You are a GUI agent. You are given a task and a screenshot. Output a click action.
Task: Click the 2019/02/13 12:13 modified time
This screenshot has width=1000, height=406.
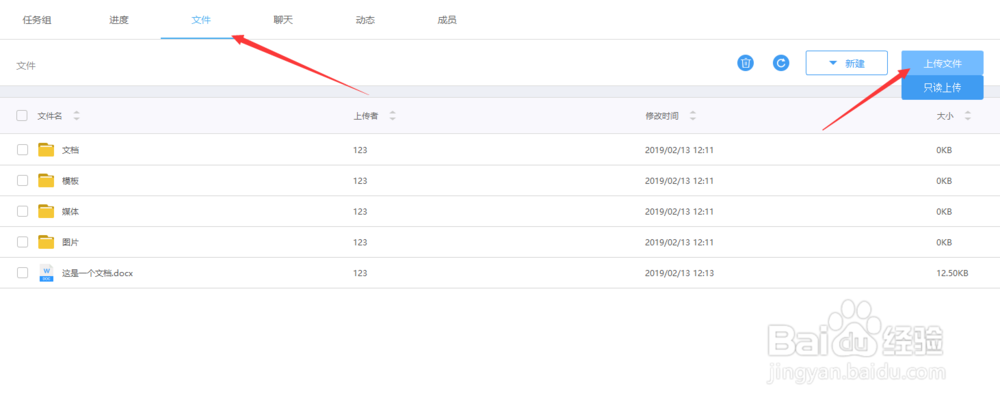679,273
